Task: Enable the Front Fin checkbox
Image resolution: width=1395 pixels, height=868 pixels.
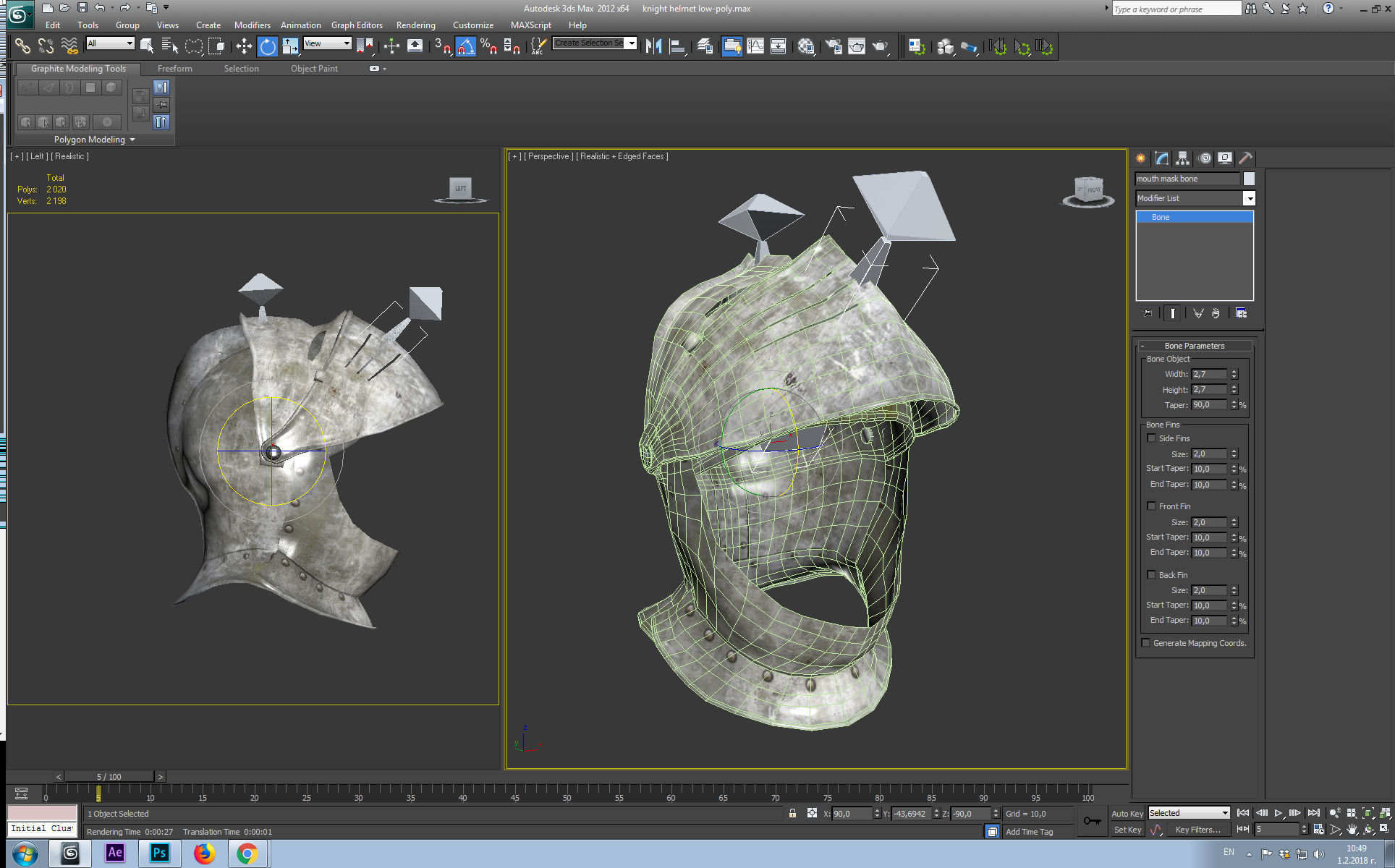Action: [1151, 506]
